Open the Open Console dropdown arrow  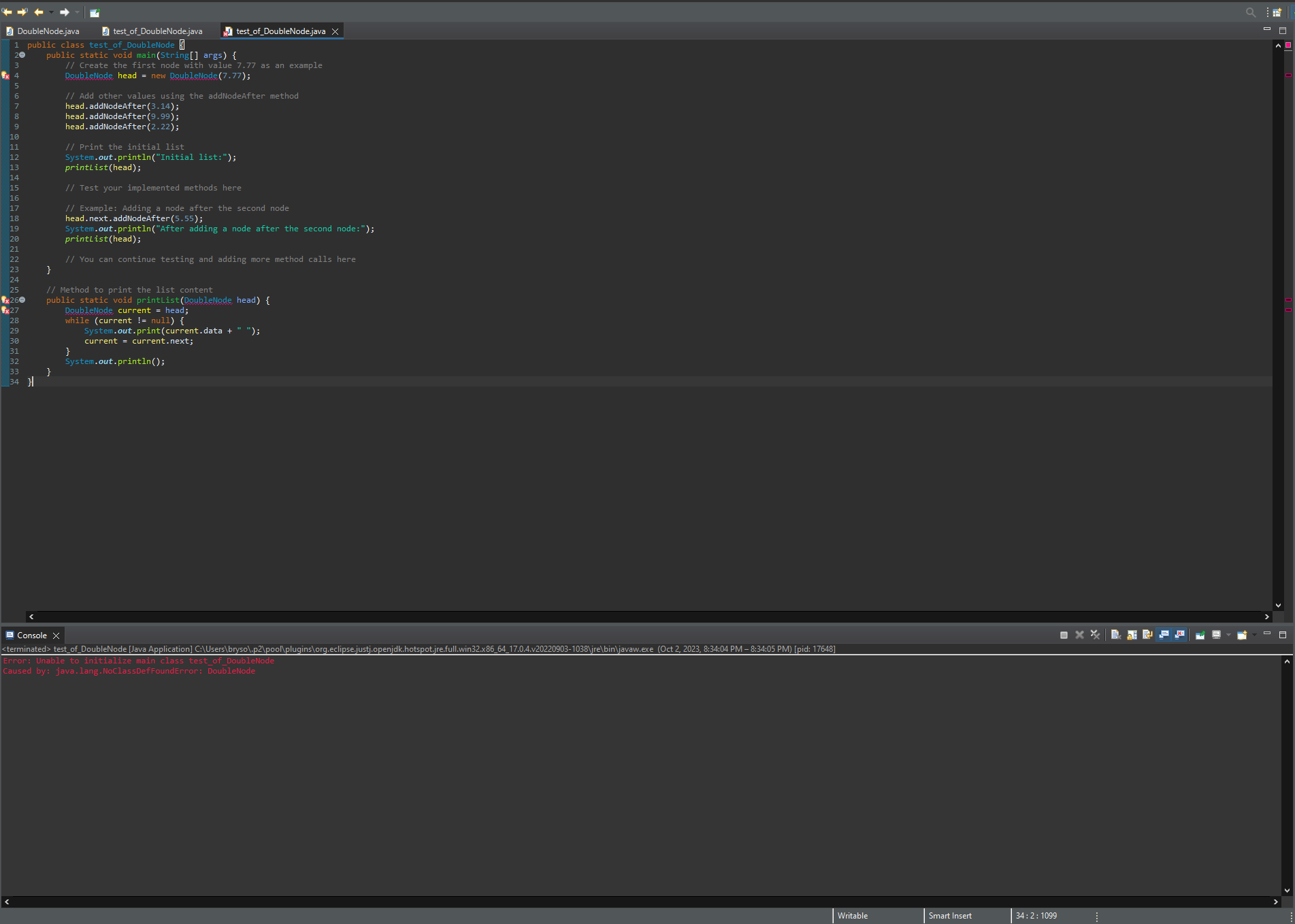(x=1254, y=635)
